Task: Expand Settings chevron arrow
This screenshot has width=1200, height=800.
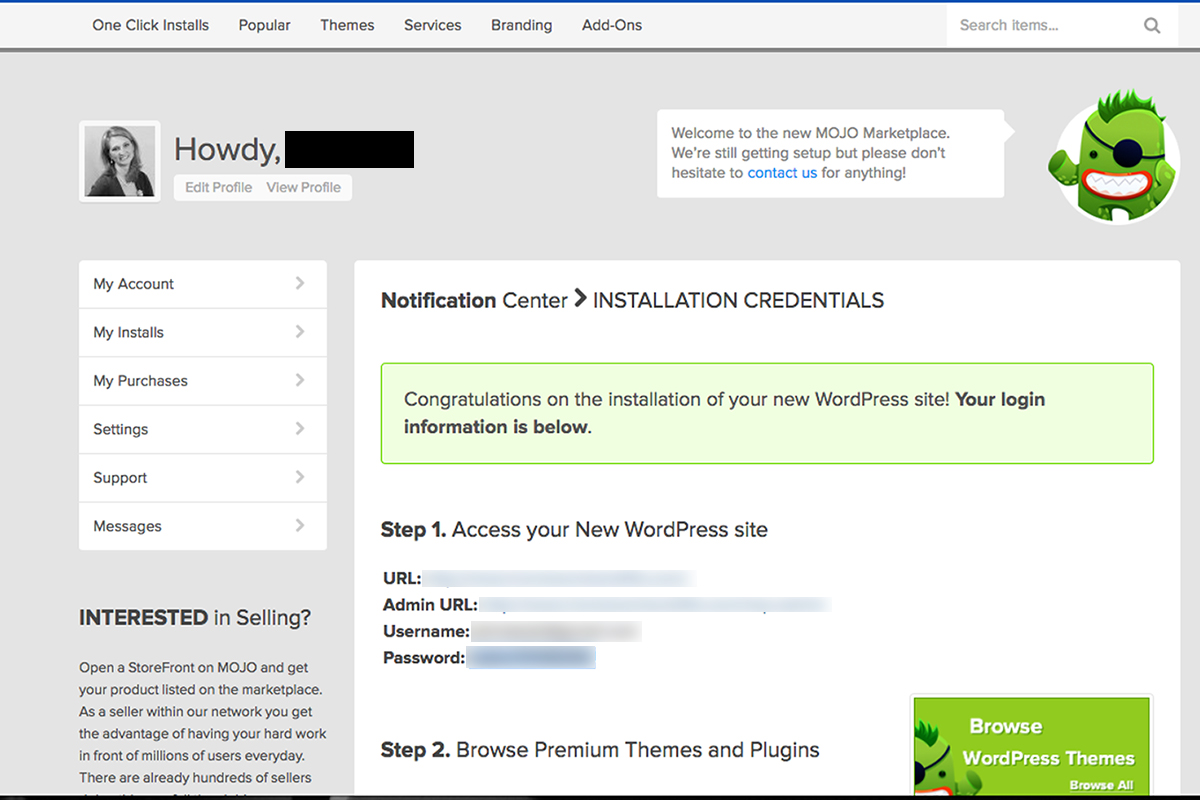Action: point(300,429)
